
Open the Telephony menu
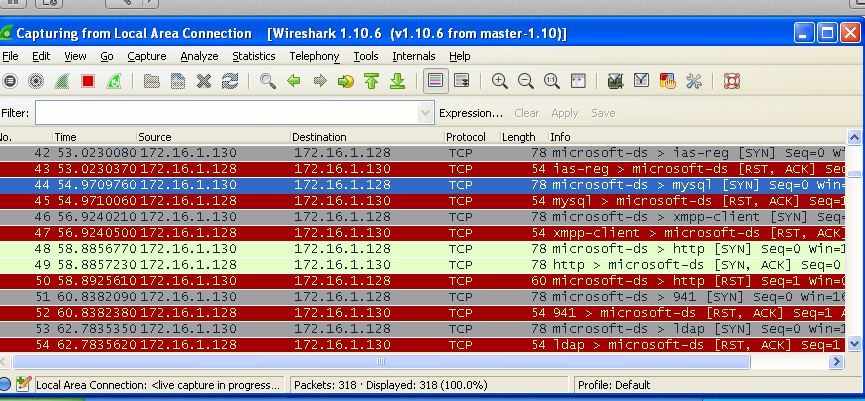coord(314,56)
